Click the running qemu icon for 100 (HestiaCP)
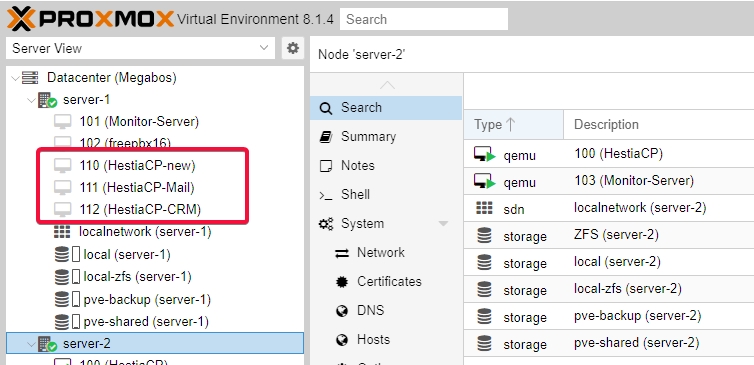Screen dimensions: 754x365 (485, 154)
